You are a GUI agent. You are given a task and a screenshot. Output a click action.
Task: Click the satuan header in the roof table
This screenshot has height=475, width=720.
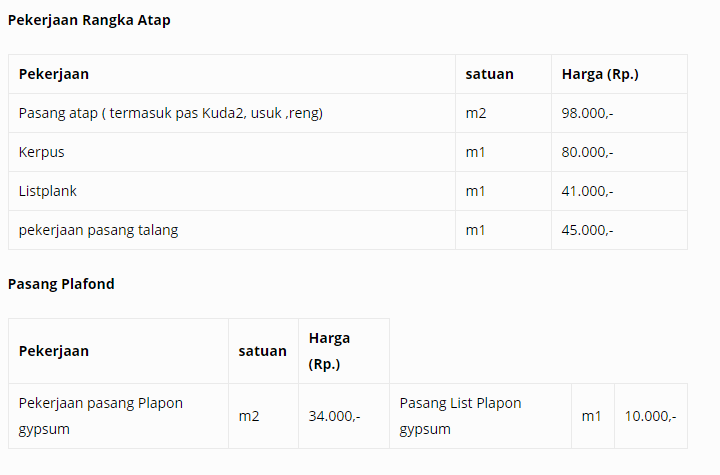point(489,74)
